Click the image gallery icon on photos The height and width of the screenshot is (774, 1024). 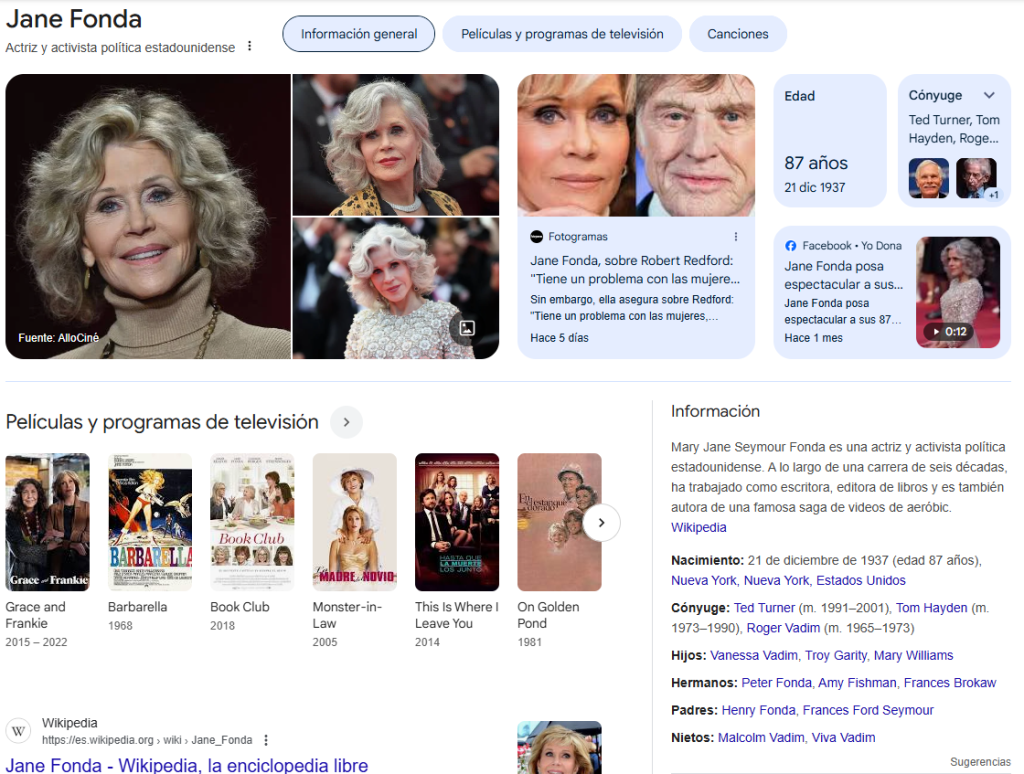click(x=467, y=328)
